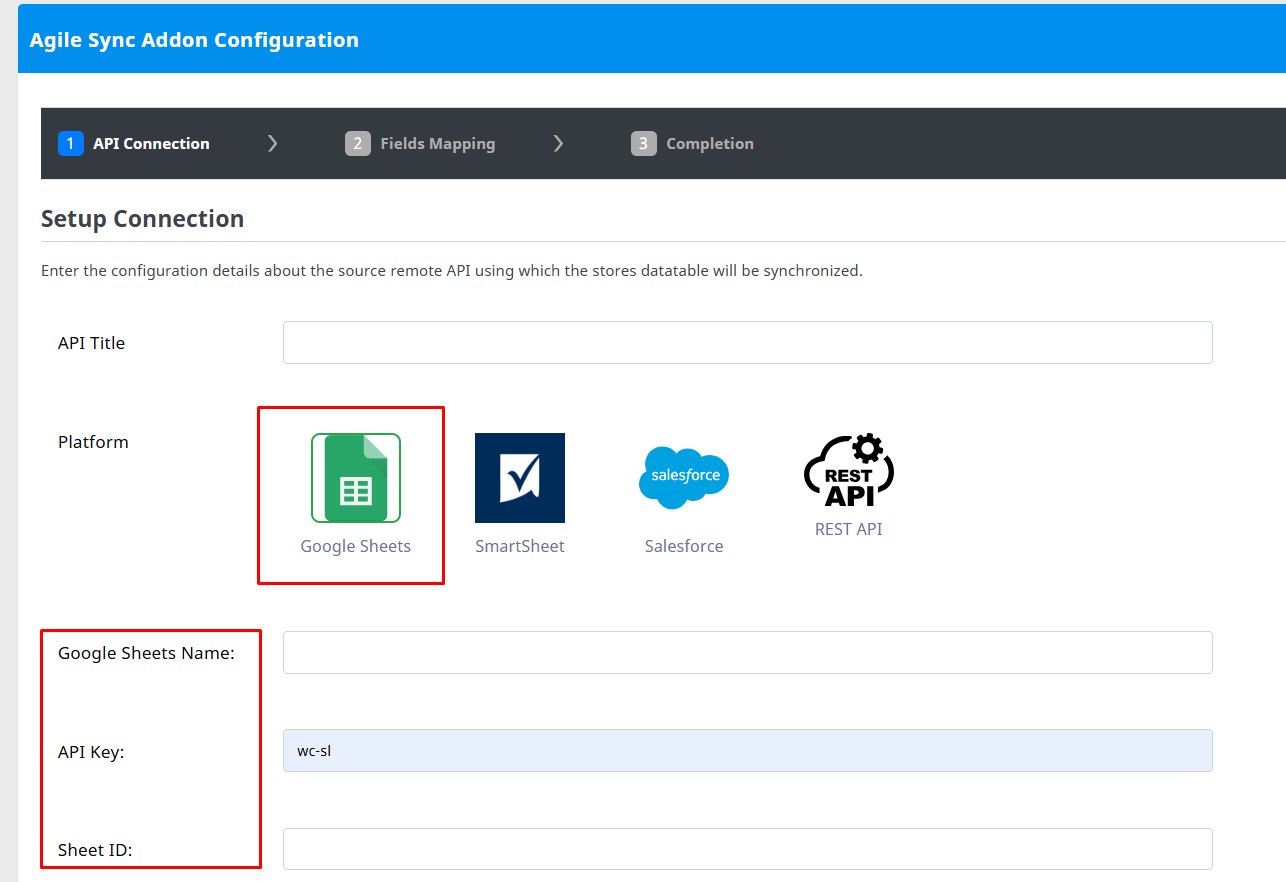This screenshot has width=1286, height=882.
Task: Click the API Key field containing wc-sl
Action: click(x=748, y=750)
